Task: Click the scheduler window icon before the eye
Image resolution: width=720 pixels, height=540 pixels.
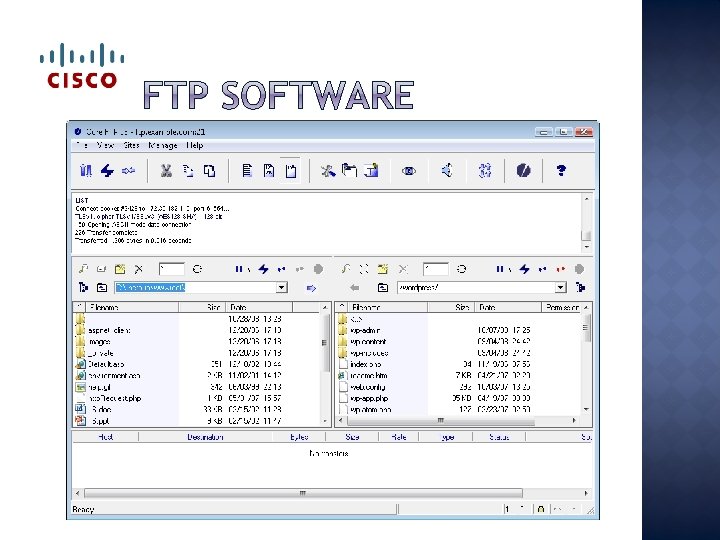Action: click(x=371, y=171)
